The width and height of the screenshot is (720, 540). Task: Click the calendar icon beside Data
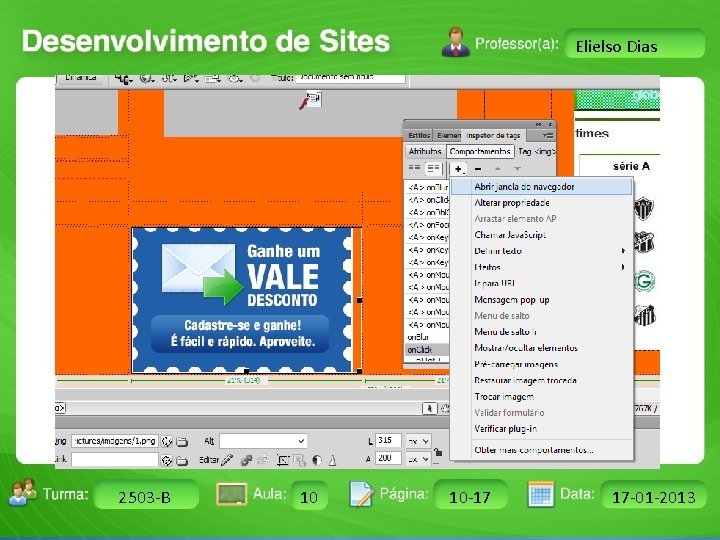pyautogui.click(x=540, y=494)
